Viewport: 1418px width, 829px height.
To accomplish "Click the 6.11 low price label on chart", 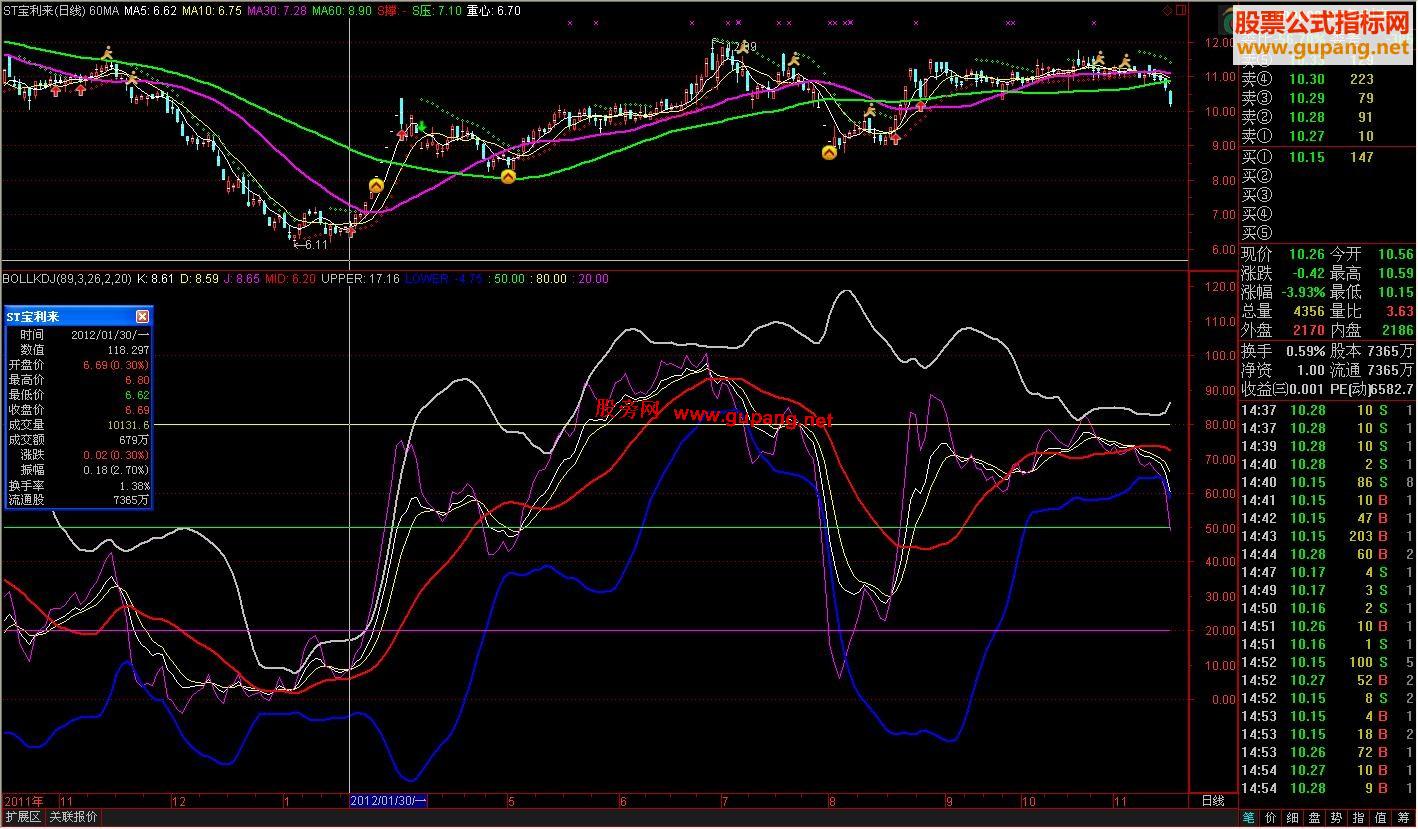I will 315,244.
